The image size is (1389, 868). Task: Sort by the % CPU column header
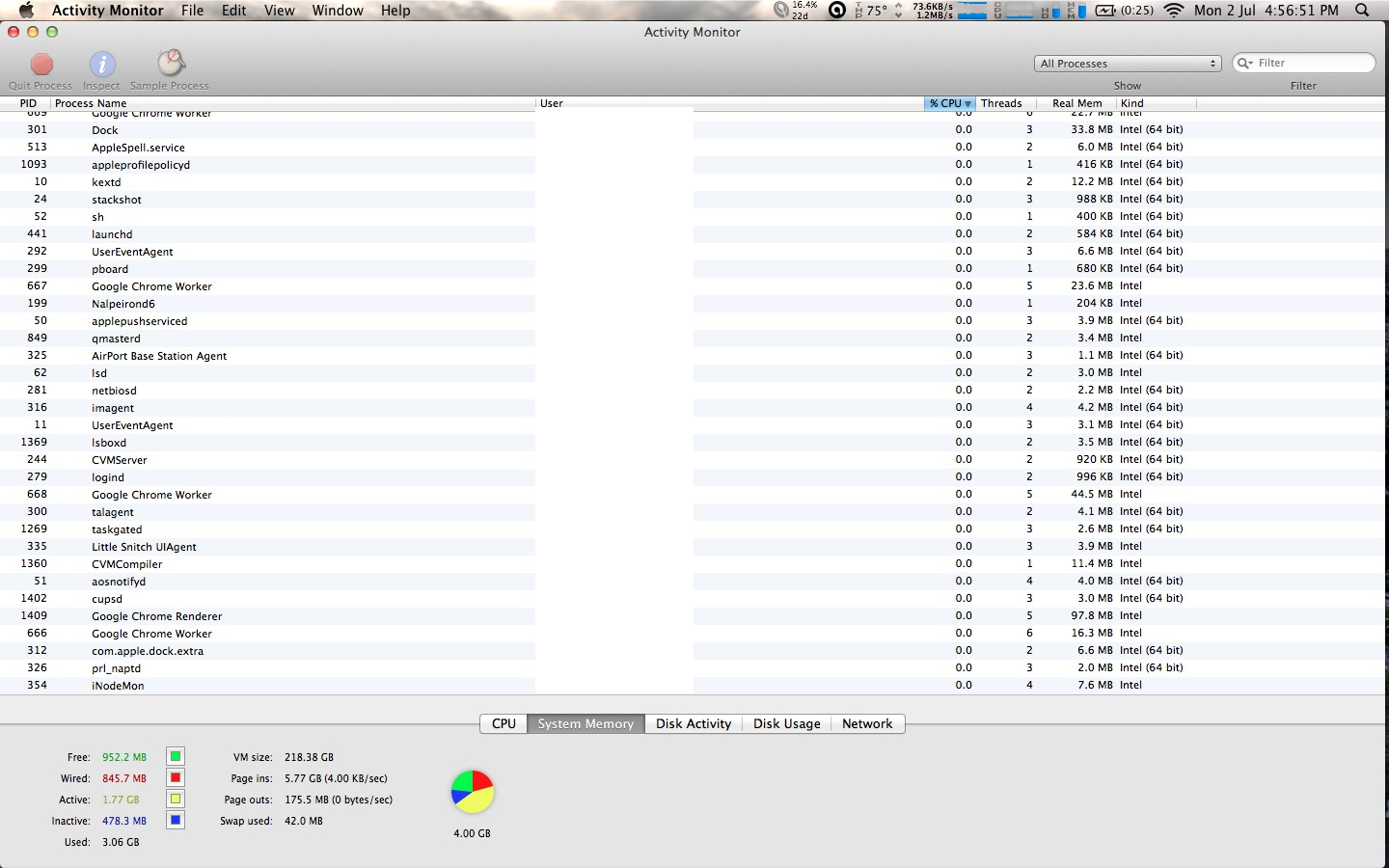click(x=950, y=103)
